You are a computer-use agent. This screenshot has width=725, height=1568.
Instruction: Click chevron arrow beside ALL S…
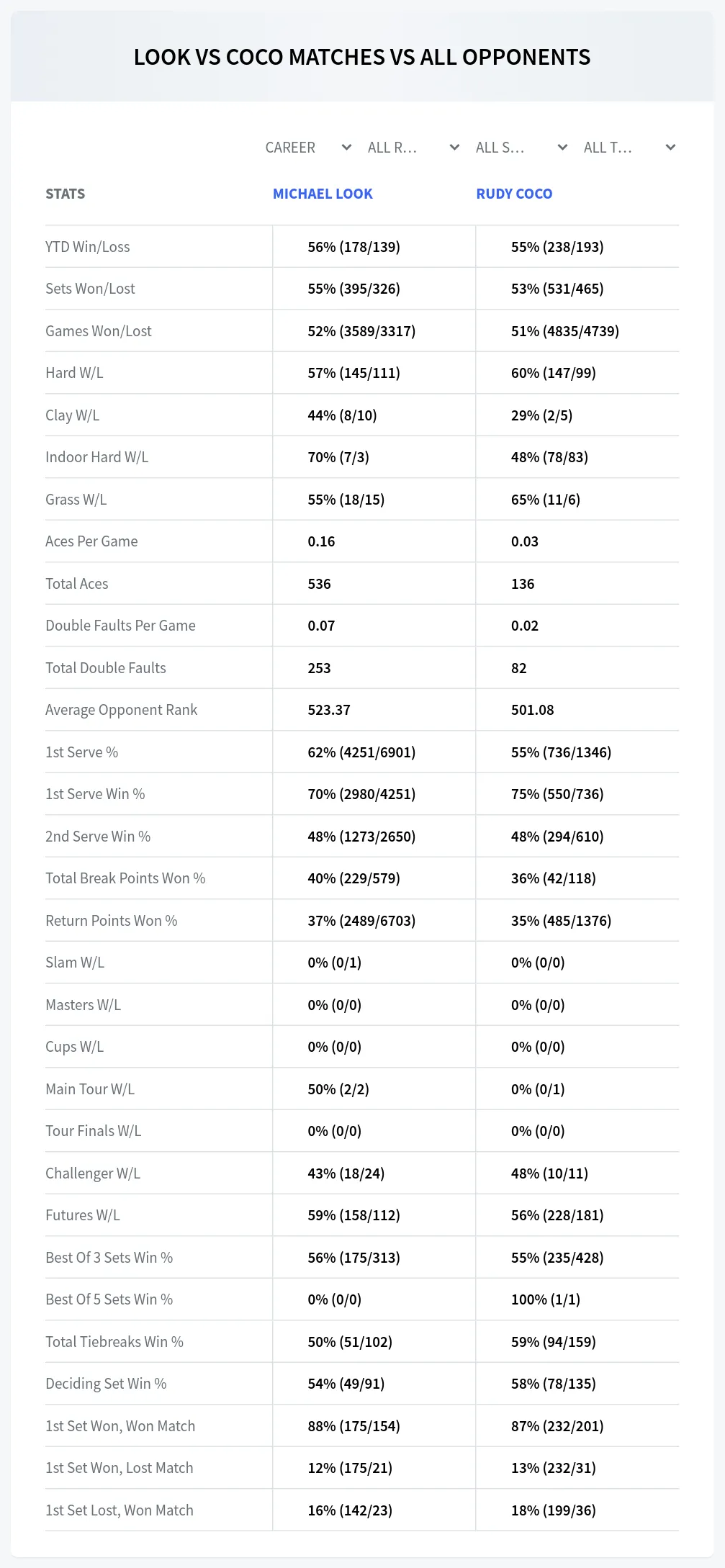pos(563,148)
